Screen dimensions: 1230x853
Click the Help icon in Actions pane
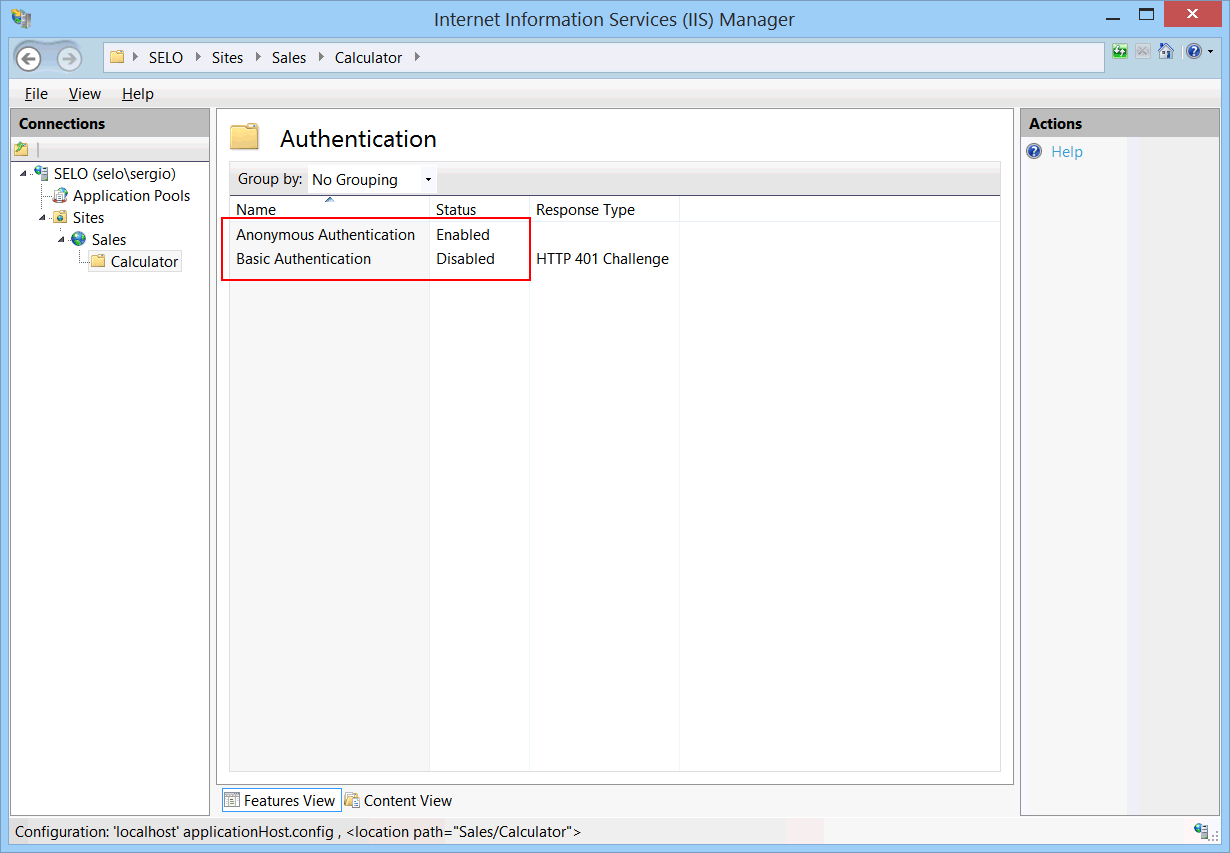(x=1034, y=151)
